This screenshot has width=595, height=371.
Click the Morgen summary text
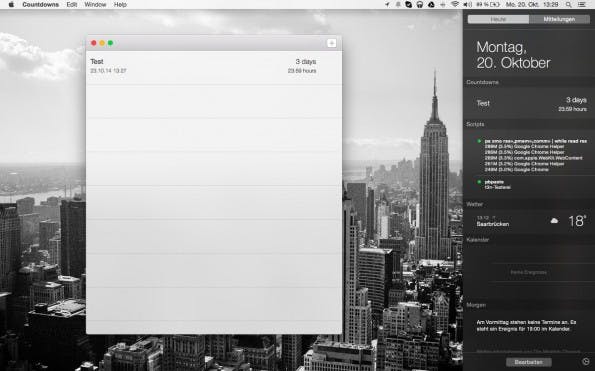click(526, 325)
